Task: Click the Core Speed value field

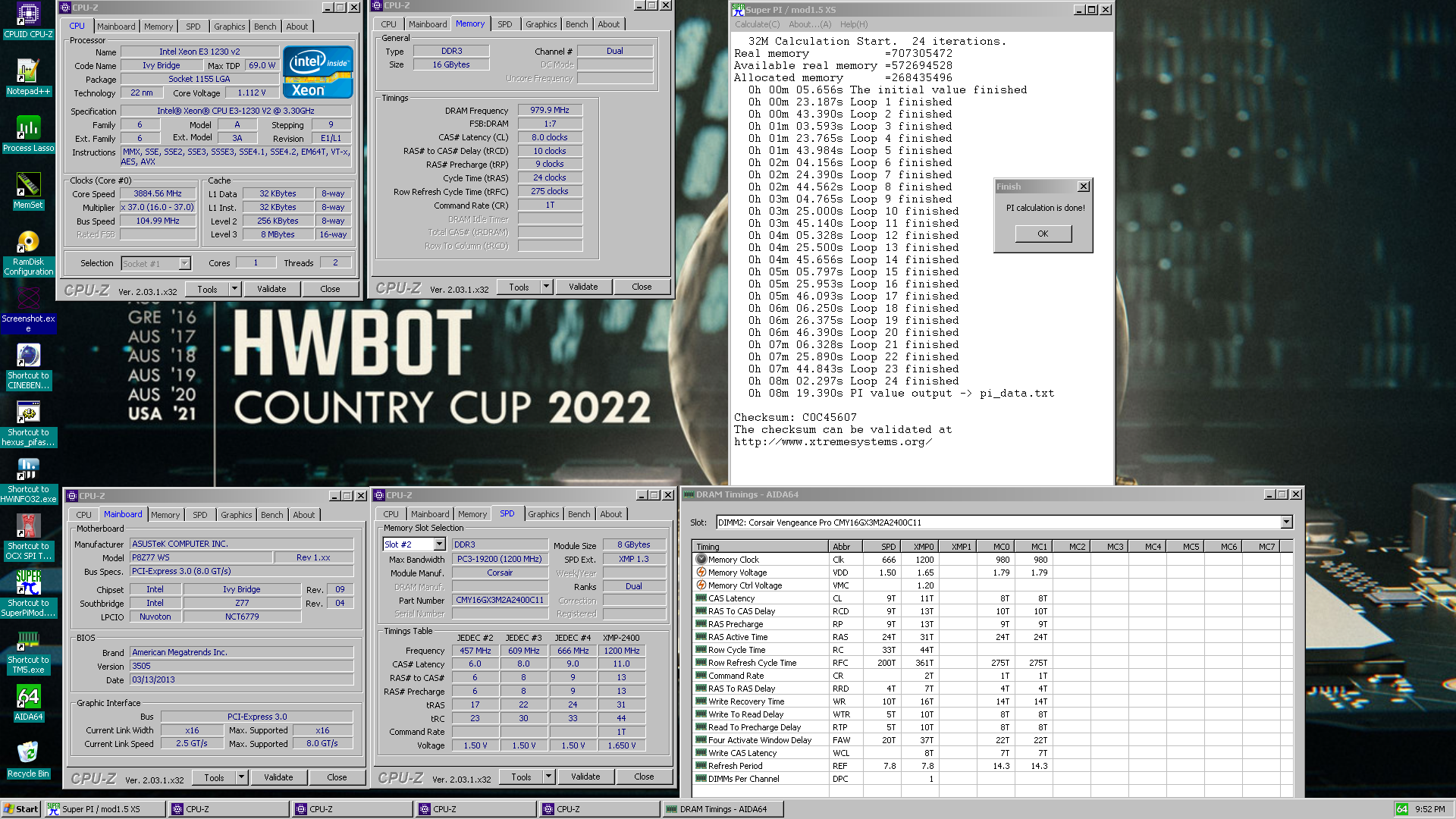Action: pos(158,194)
